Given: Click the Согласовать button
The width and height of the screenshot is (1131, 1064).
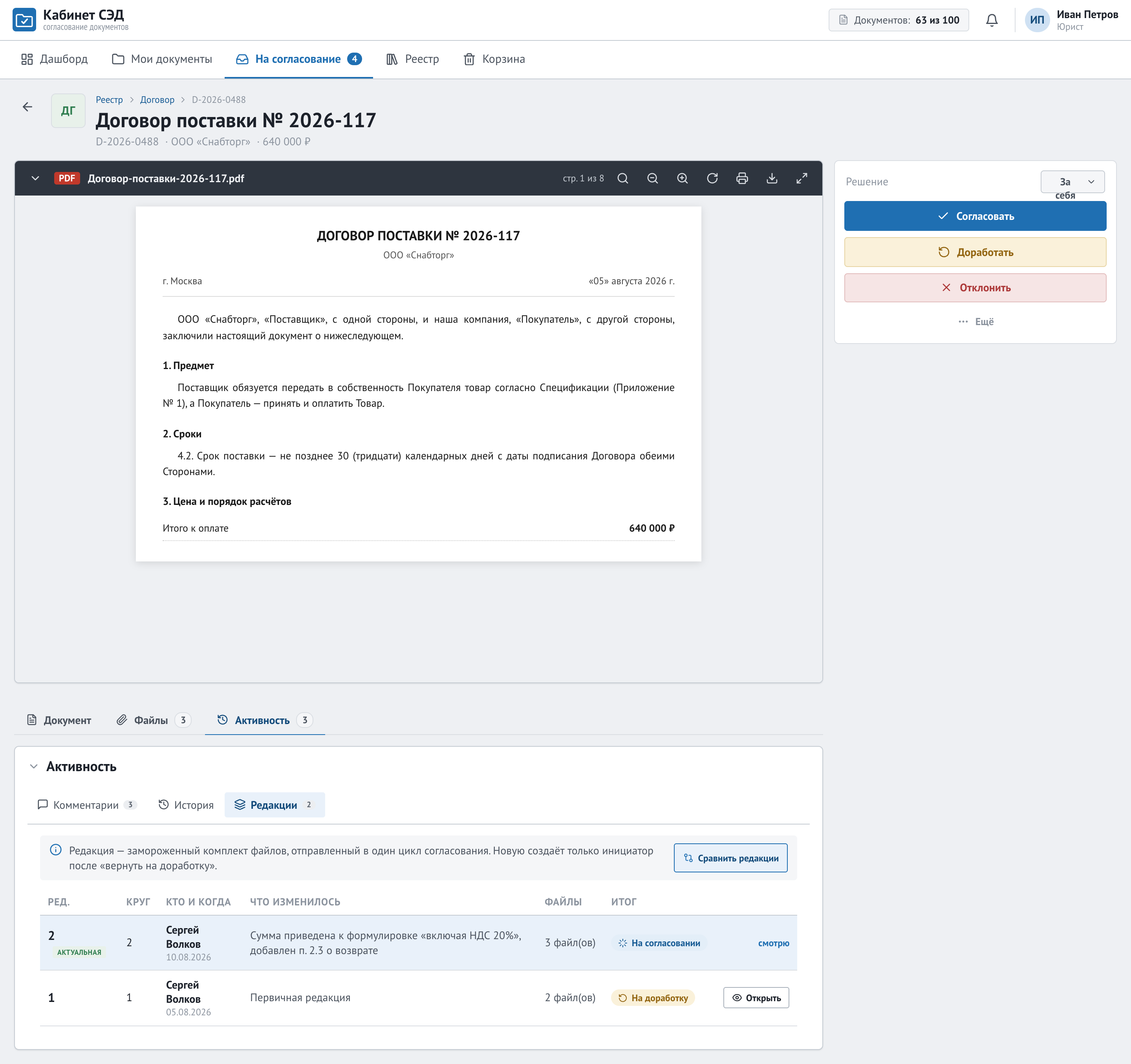Looking at the screenshot, I should [x=975, y=216].
